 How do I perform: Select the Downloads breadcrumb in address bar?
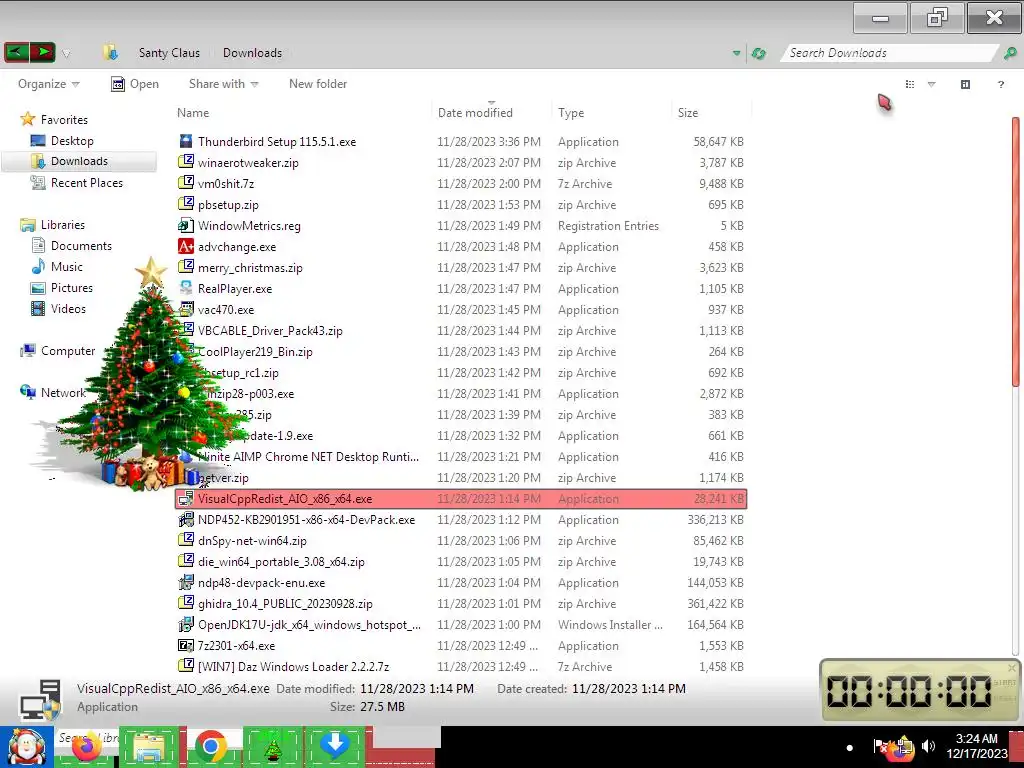click(x=252, y=53)
